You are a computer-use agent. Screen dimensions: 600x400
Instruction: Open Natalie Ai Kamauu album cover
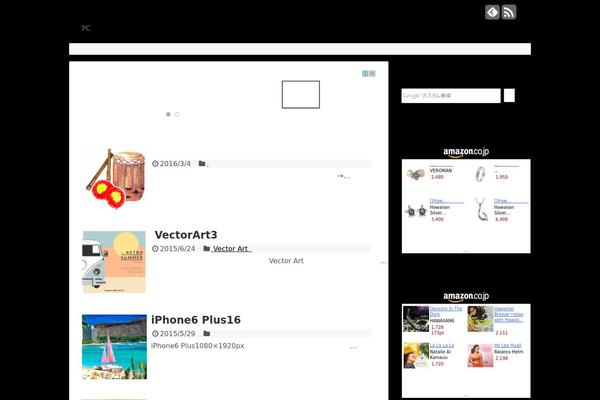point(416,356)
